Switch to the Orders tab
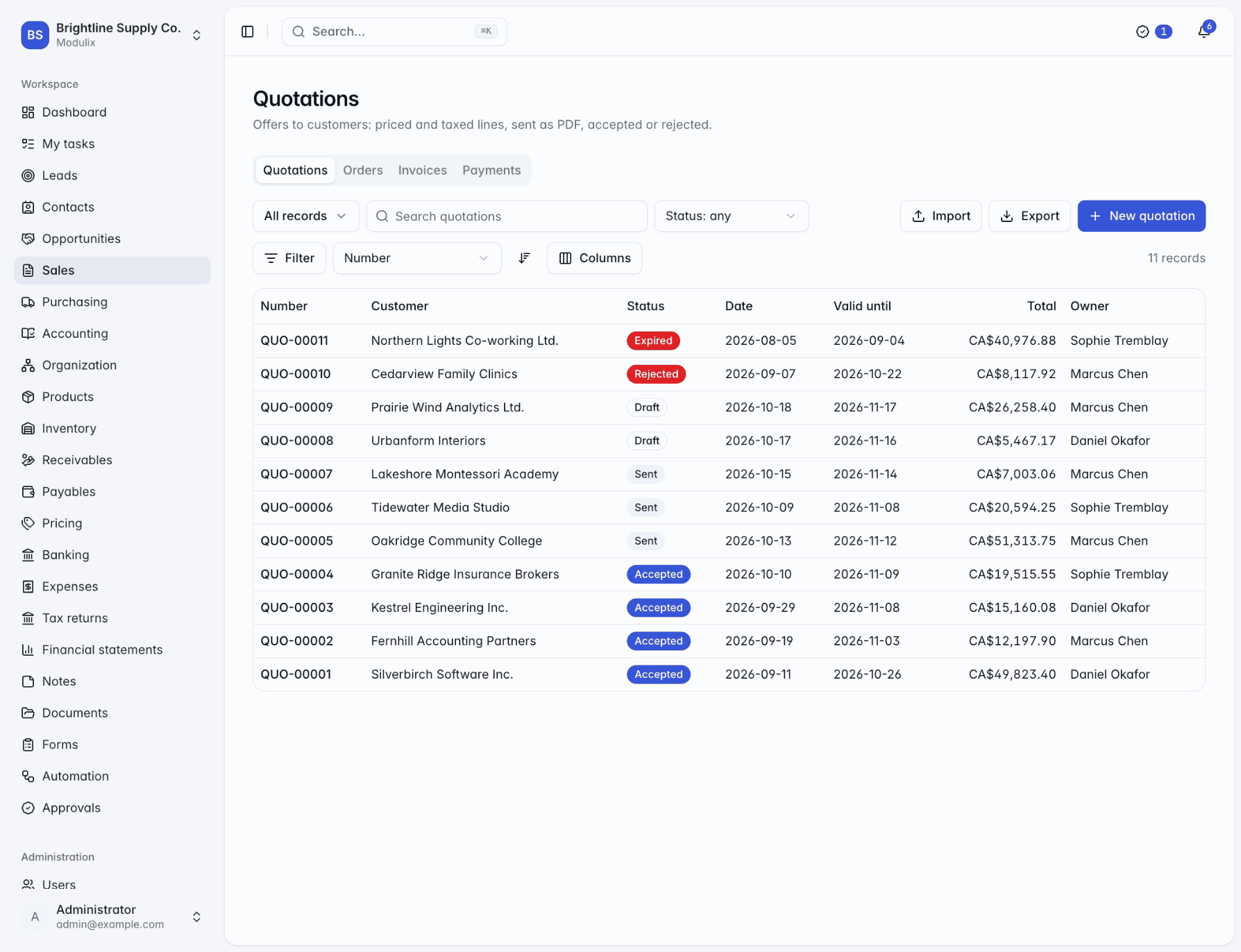The height and width of the screenshot is (952, 1241). click(363, 171)
